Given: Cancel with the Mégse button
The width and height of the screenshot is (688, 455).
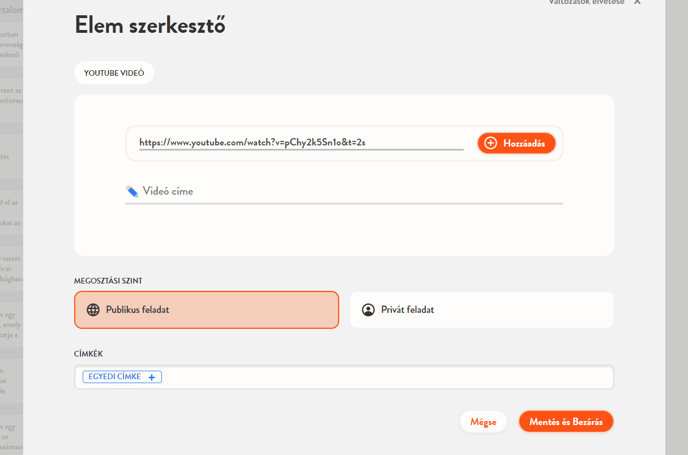Looking at the screenshot, I should (x=483, y=422).
